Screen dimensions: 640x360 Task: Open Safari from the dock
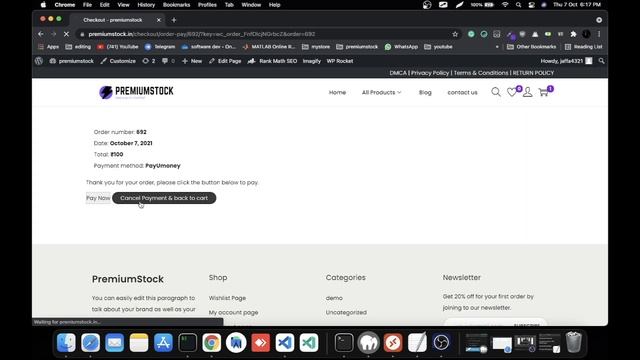[x=90, y=342]
